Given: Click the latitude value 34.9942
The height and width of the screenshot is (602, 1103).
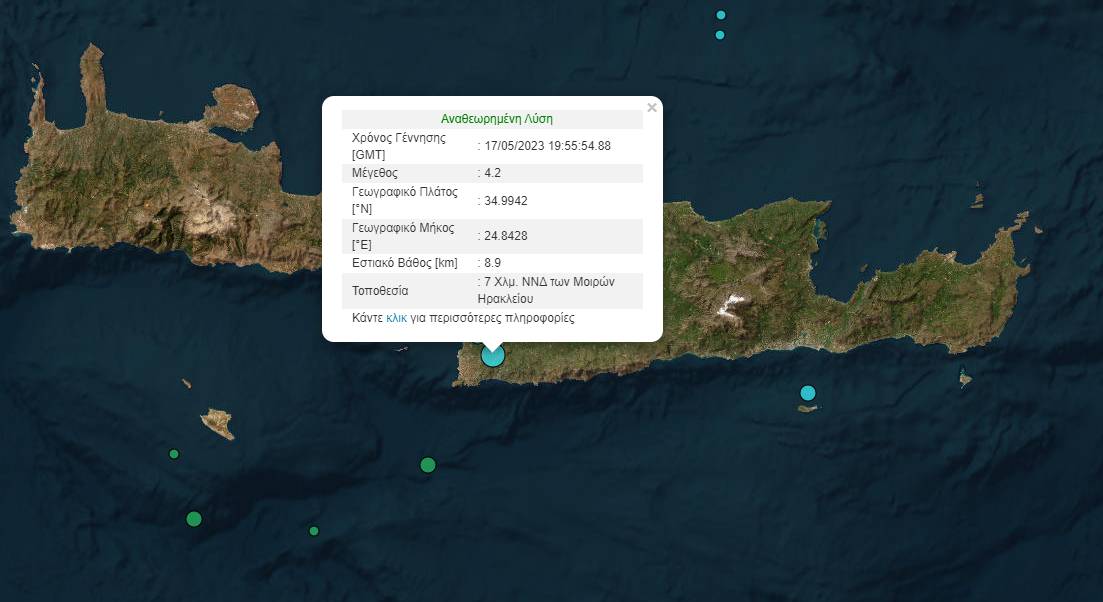Looking at the screenshot, I should [505, 201].
